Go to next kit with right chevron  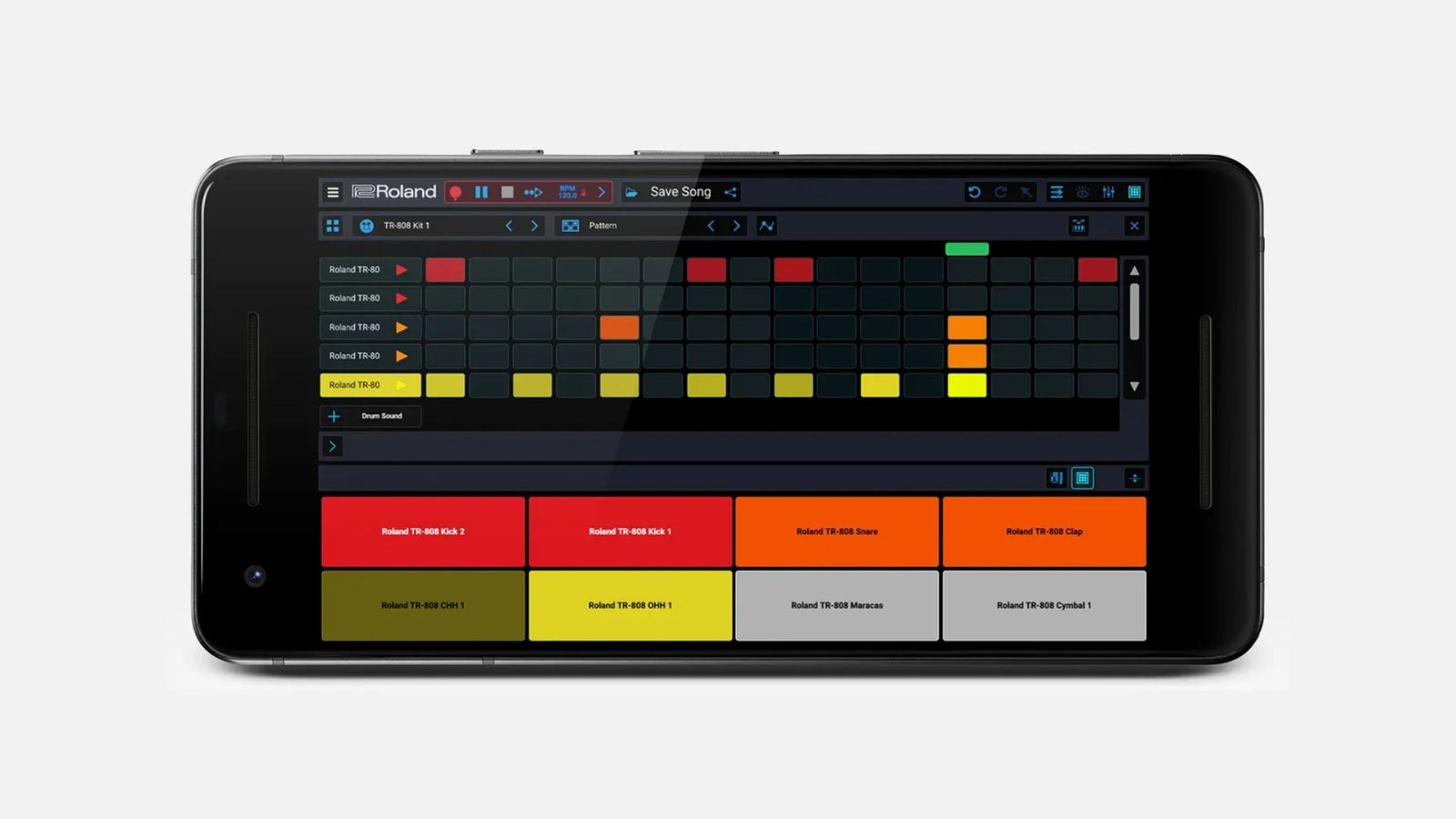tap(534, 226)
